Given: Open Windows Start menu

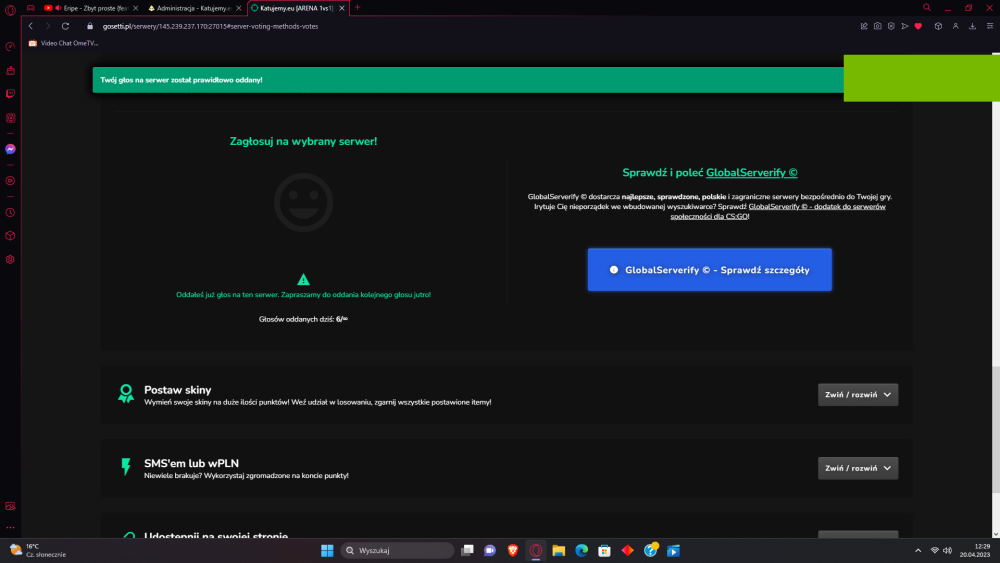Looking at the screenshot, I should (x=327, y=550).
